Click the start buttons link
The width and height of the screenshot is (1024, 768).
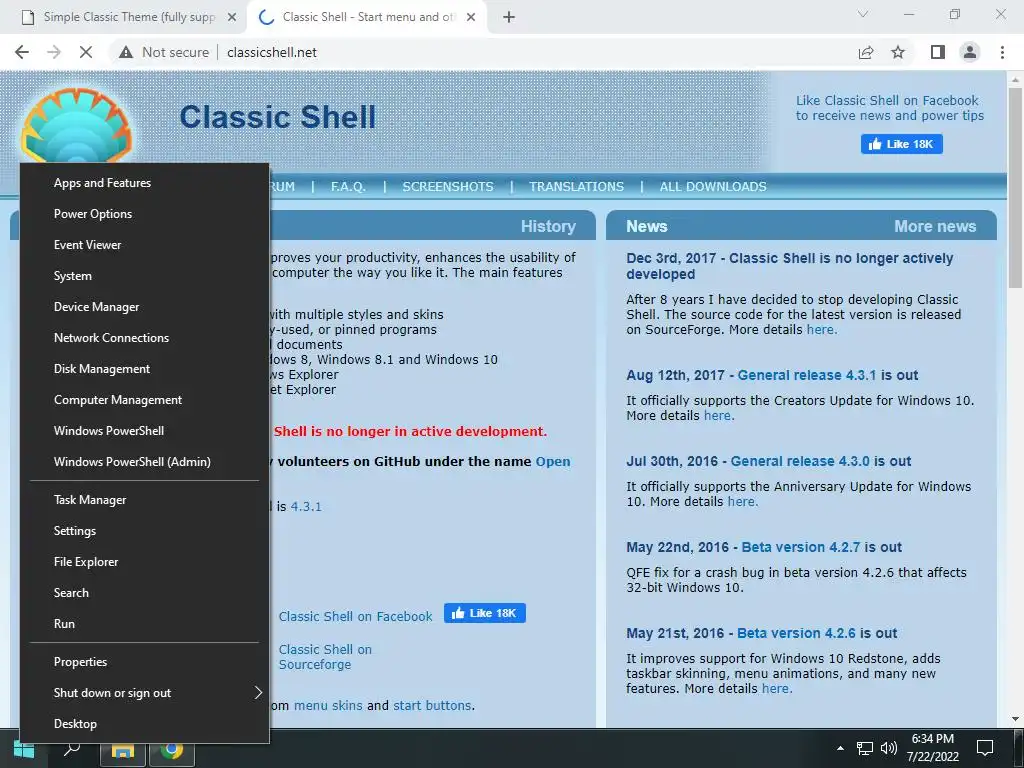[x=432, y=706]
